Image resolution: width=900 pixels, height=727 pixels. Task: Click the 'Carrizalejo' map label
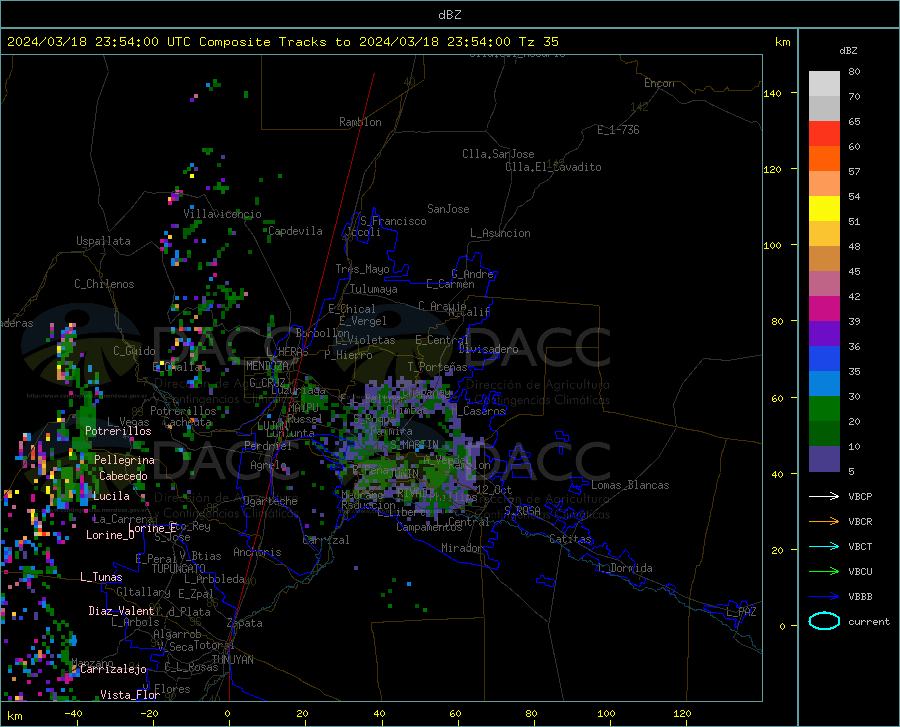tap(113, 669)
